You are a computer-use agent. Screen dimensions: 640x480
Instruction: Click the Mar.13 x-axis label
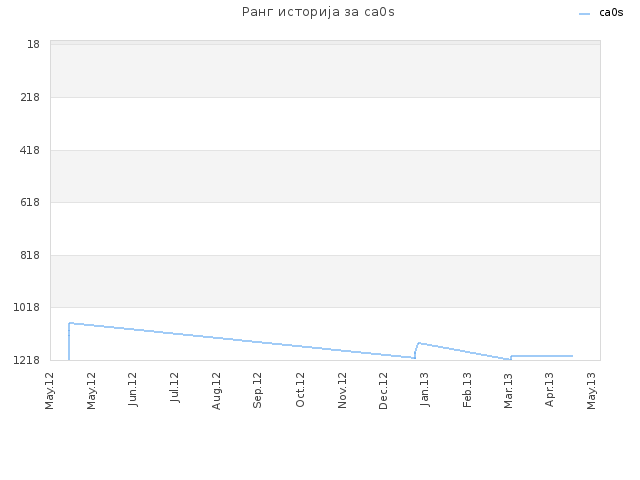(x=508, y=391)
